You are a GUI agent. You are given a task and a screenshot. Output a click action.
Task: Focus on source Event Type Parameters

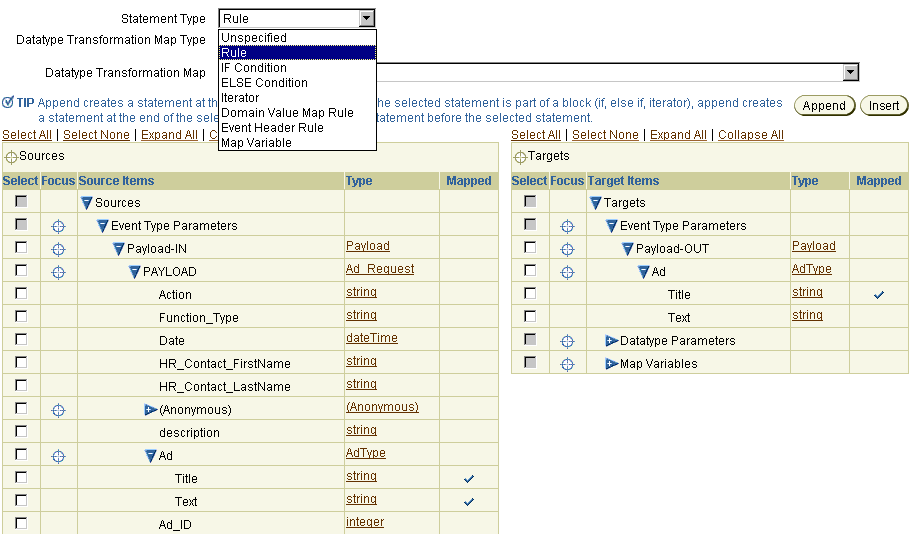(x=58, y=226)
